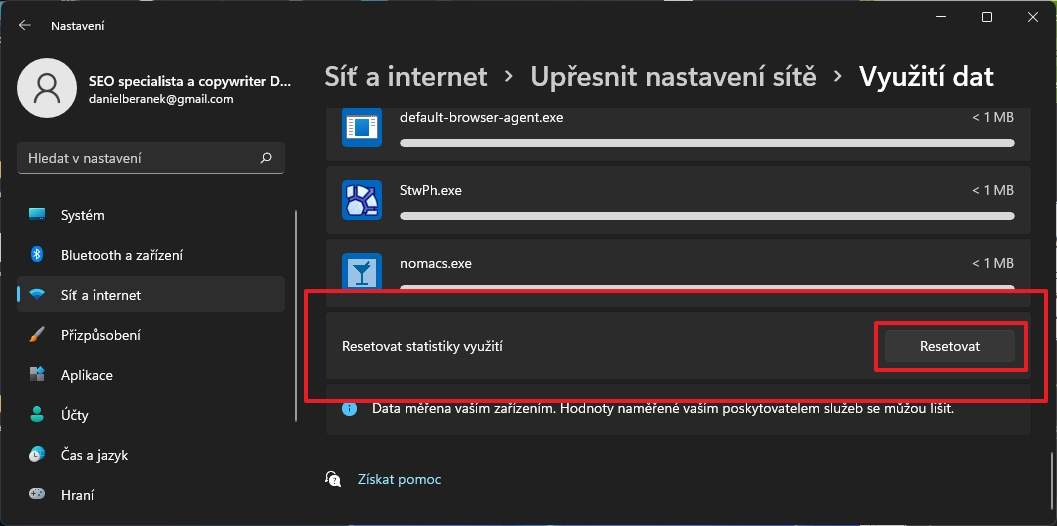Open the Systém settings category
Image resolution: width=1057 pixels, height=526 pixels.
coord(82,215)
